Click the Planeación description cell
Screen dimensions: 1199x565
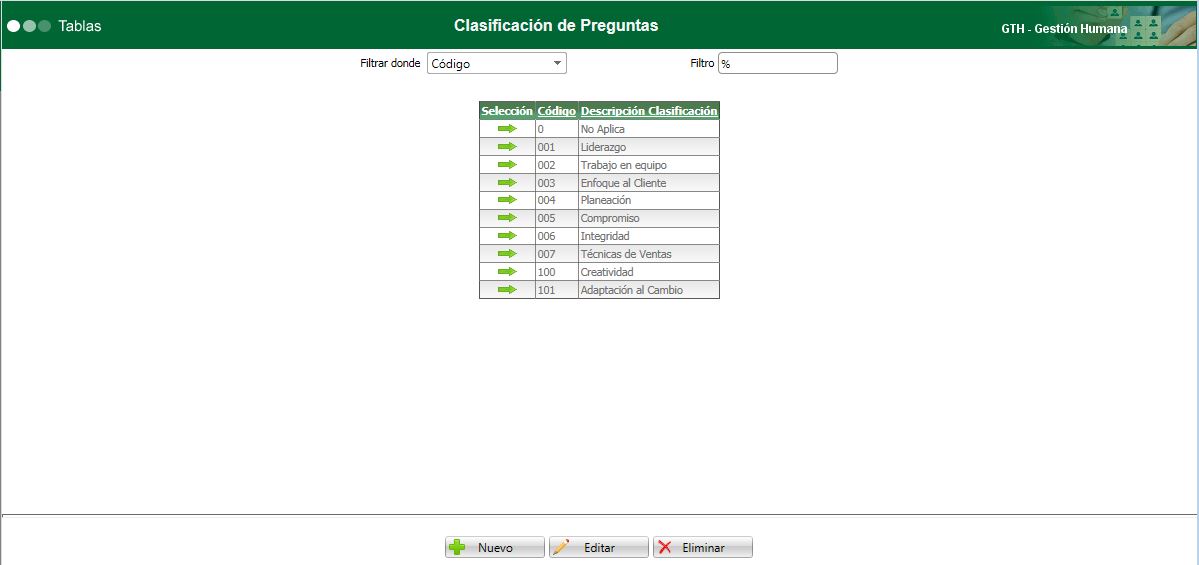point(648,200)
